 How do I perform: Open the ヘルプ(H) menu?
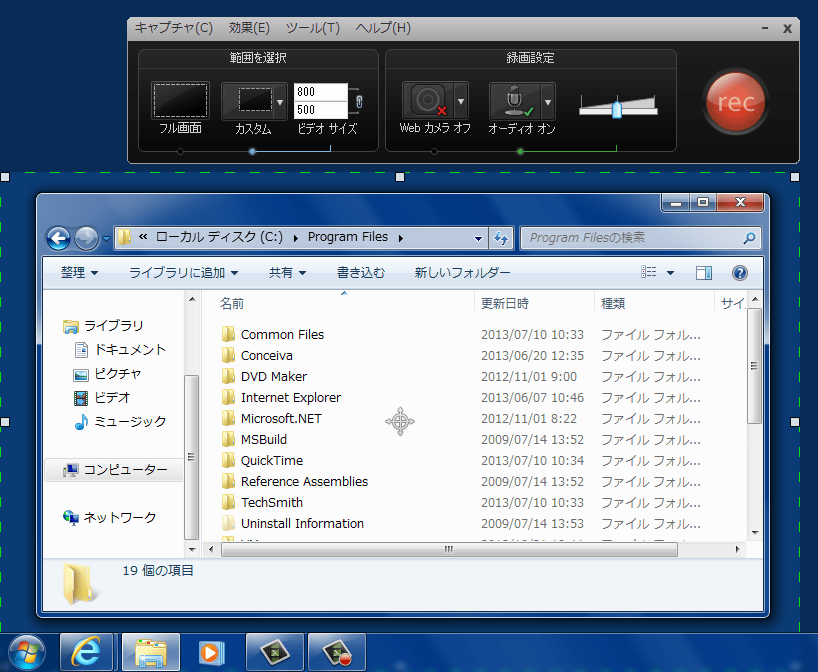click(x=383, y=28)
